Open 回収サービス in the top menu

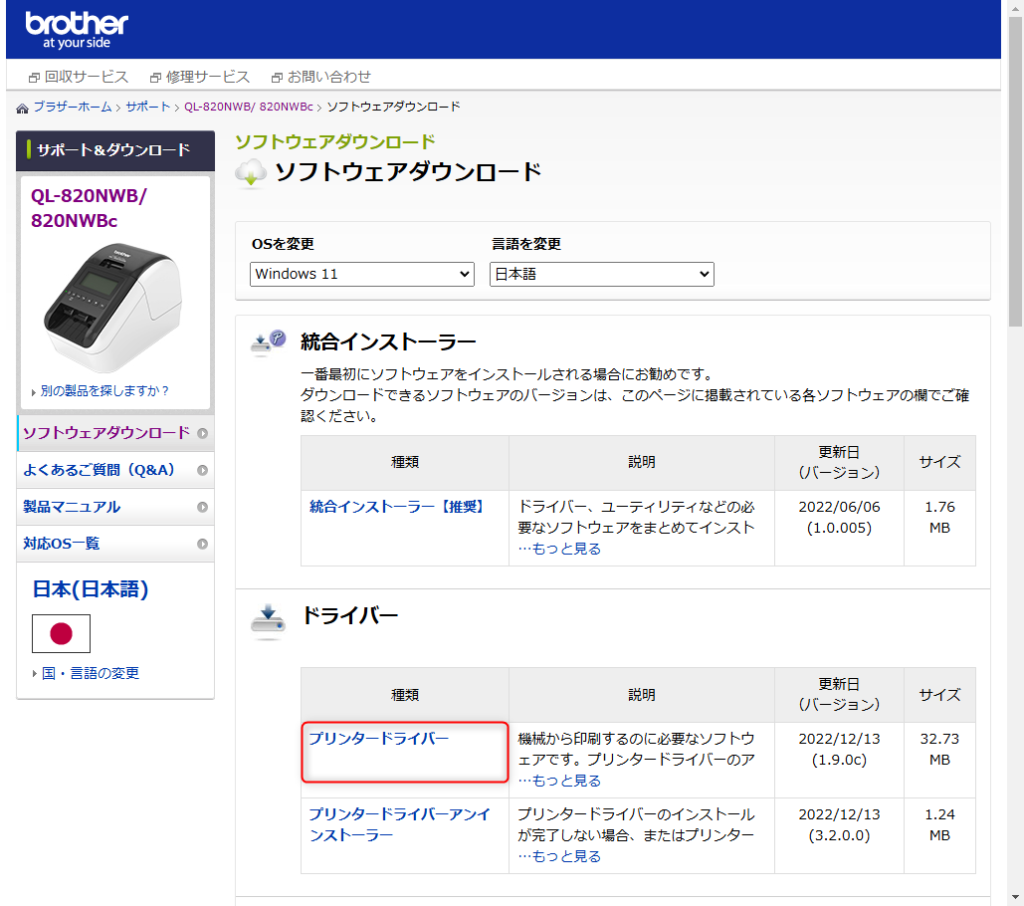[x=86, y=77]
